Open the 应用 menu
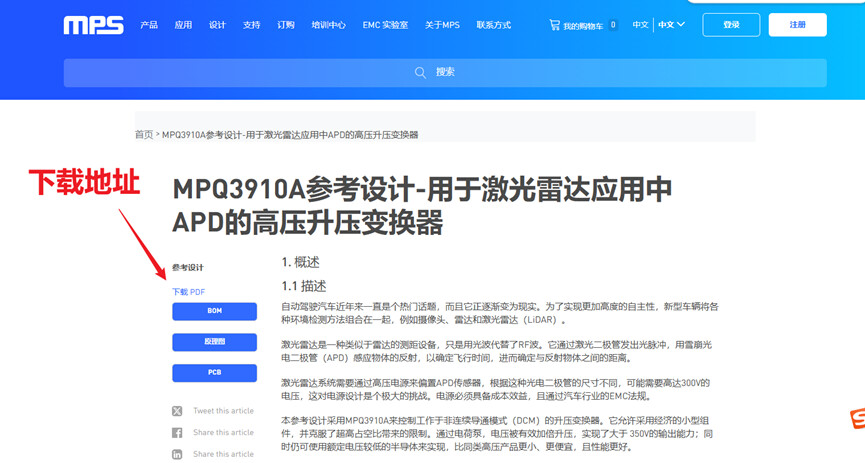 (x=183, y=25)
